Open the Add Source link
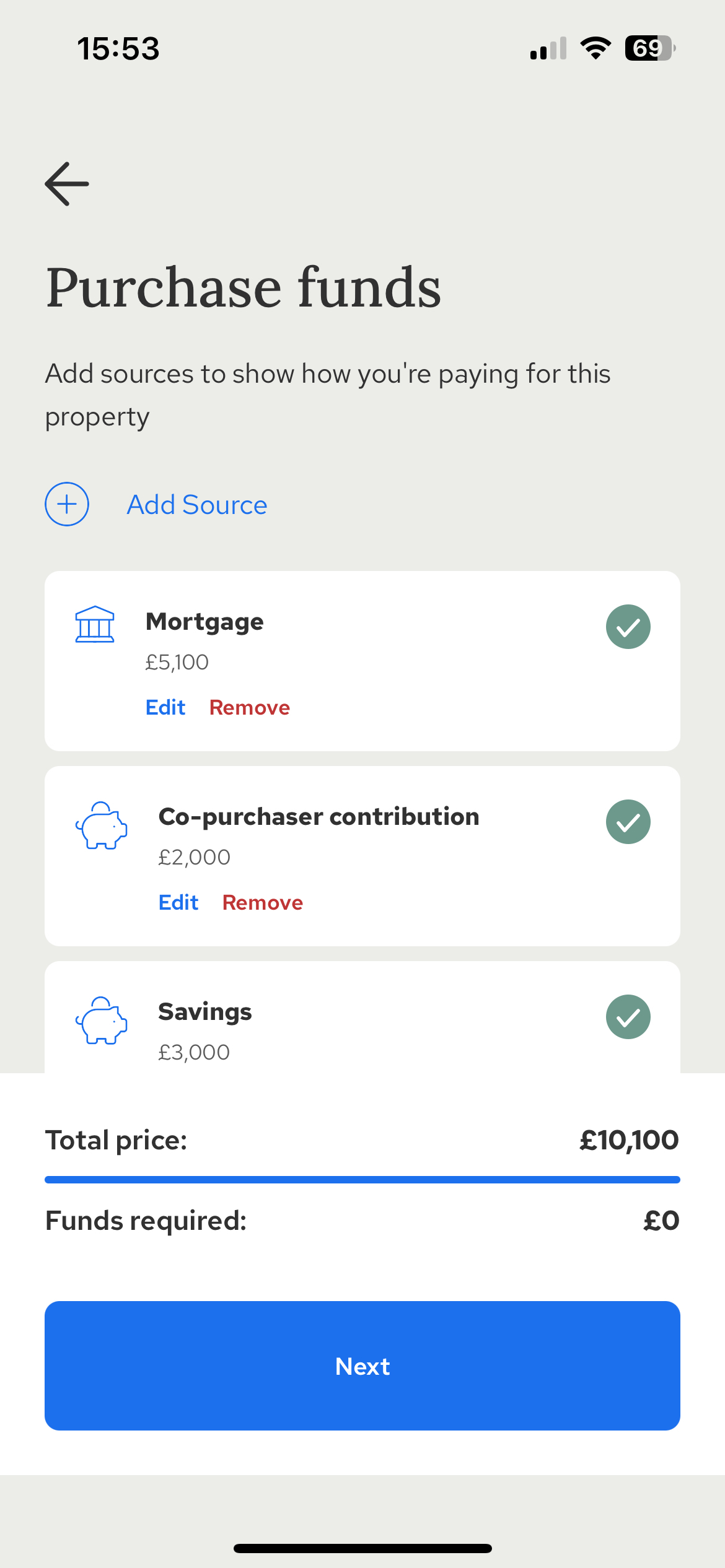 pyautogui.click(x=197, y=505)
